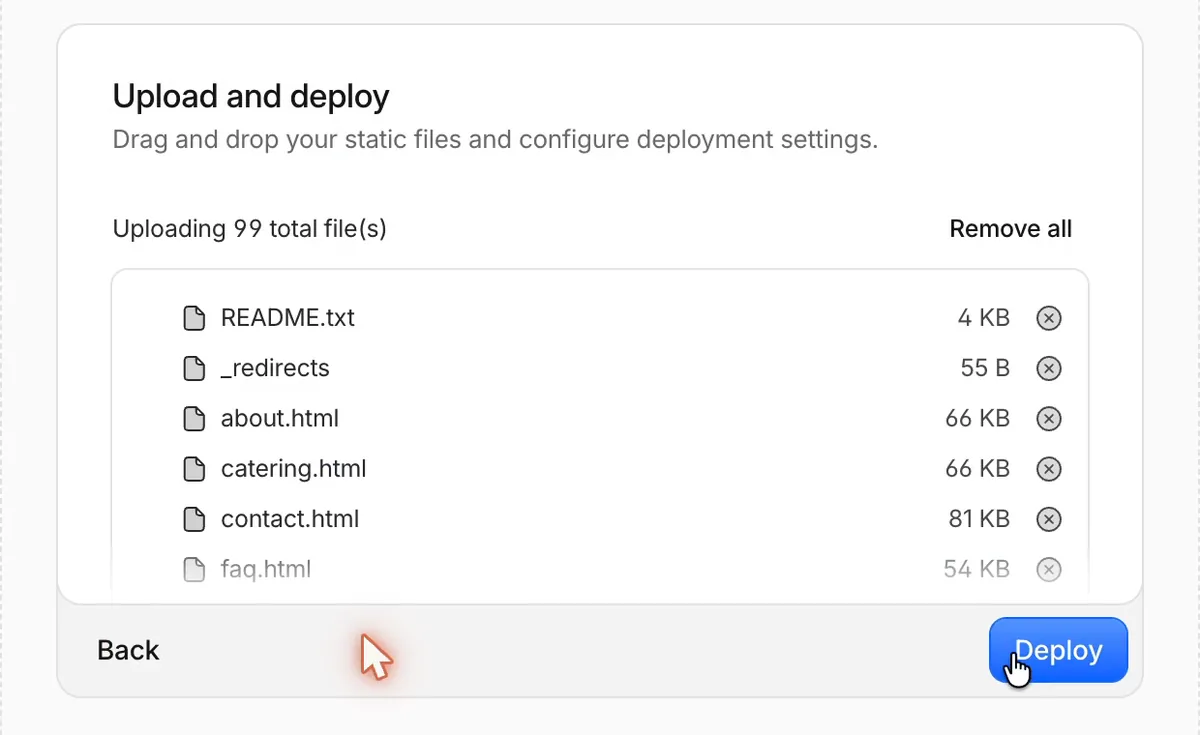Select the README.txt file name
The height and width of the screenshot is (735, 1200).
tap(288, 318)
